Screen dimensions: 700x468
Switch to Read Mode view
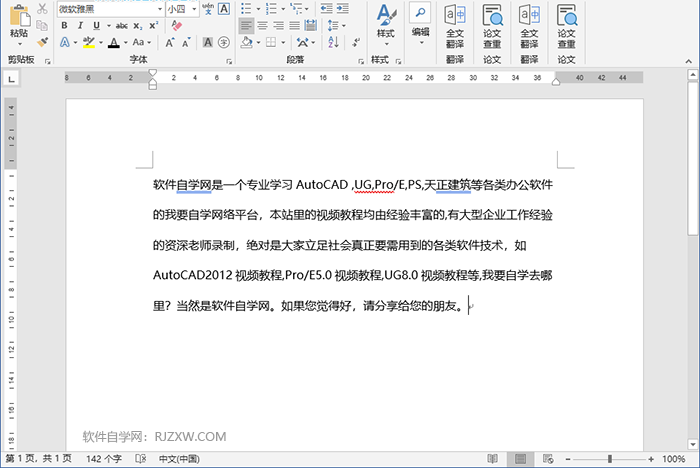(x=492, y=459)
